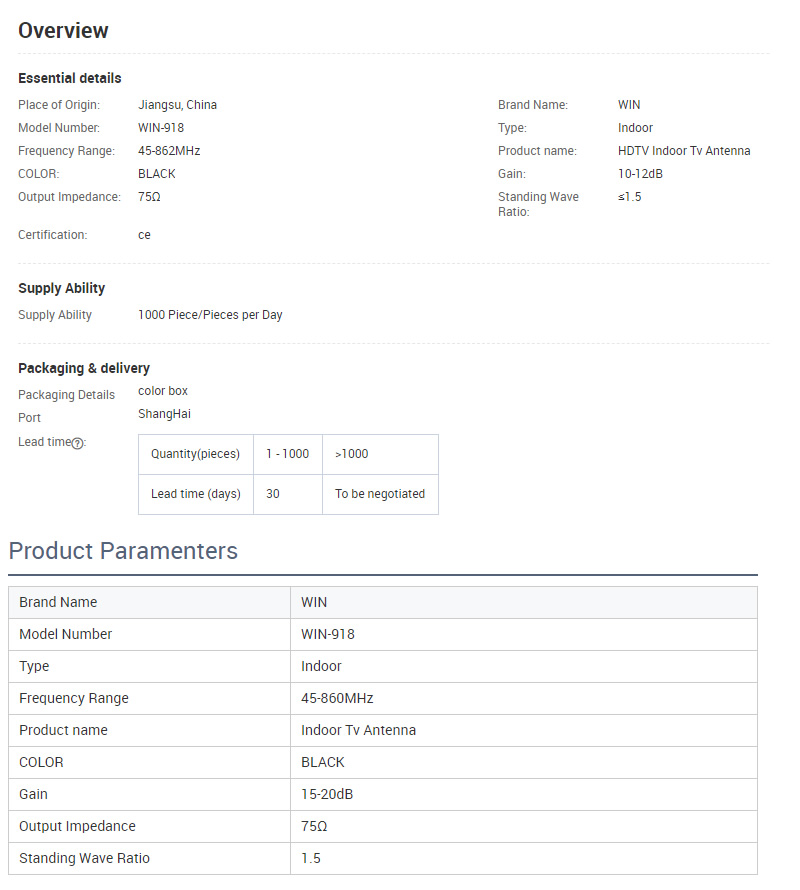Select the 45-862MHz frequency range value
Screen dimensions: 800x890
pyautogui.click(x=169, y=151)
